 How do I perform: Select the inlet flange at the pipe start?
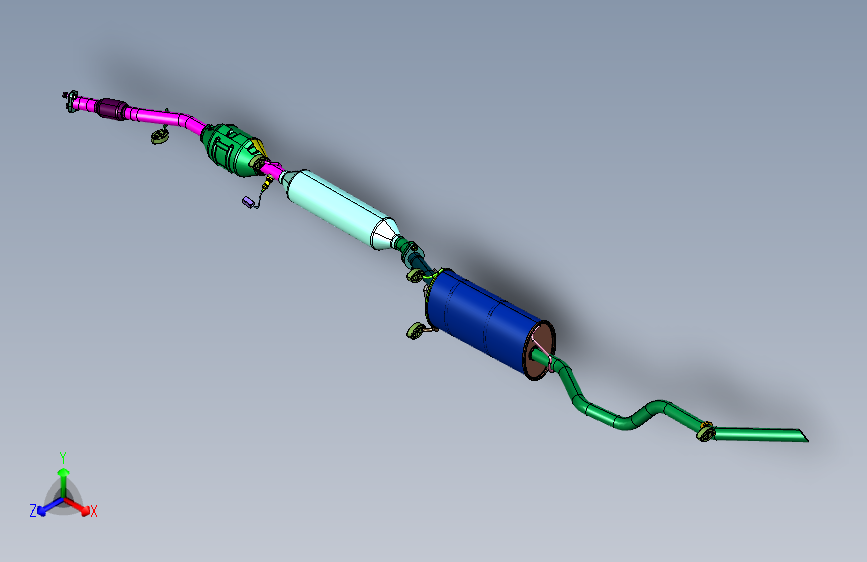tap(71, 101)
